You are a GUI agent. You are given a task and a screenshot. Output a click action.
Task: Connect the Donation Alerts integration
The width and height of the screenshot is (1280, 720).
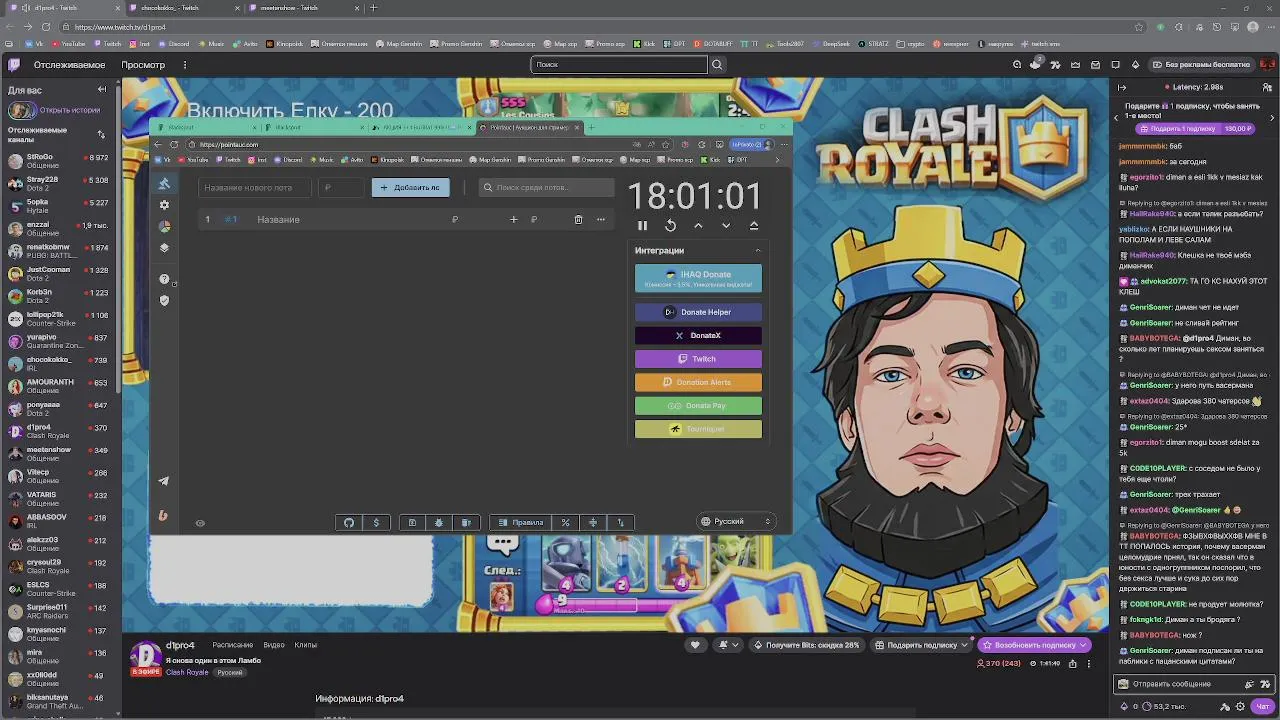pyautogui.click(x=698, y=382)
